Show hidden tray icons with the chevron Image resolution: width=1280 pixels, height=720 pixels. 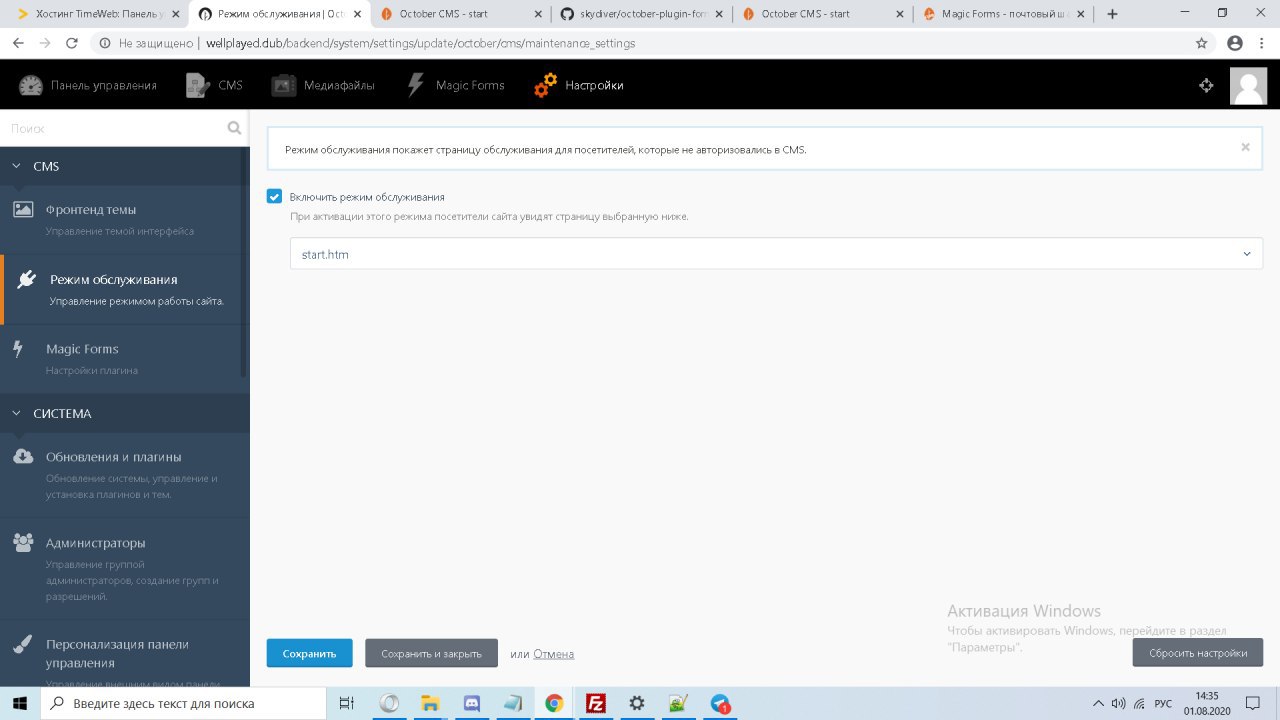pos(1098,703)
